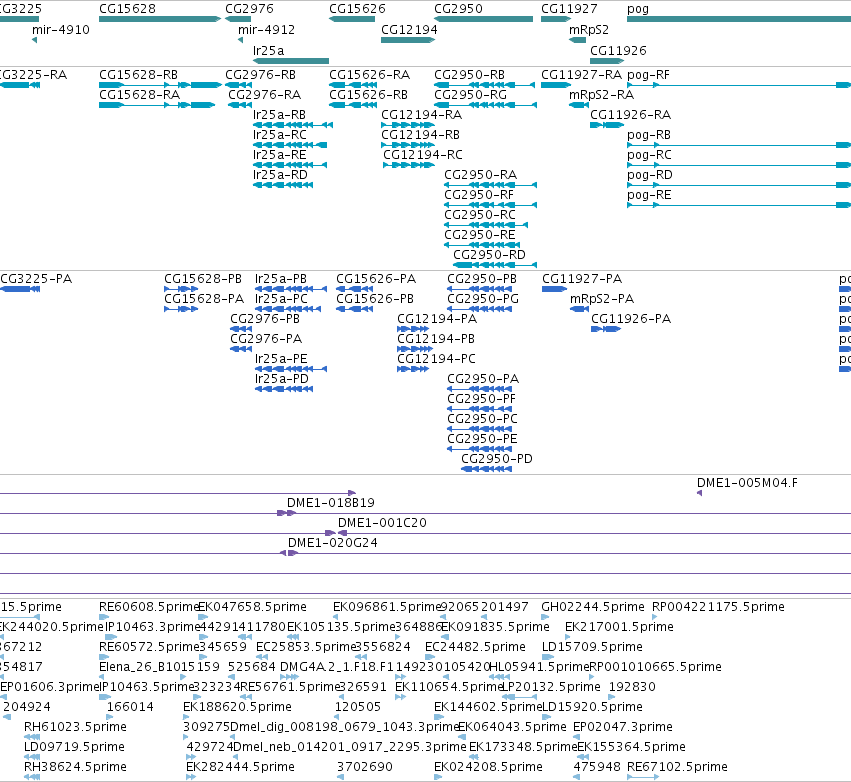Select EST RP001010665.5prime
This screenshot has width=851, height=782.
pyautogui.click(x=655, y=667)
